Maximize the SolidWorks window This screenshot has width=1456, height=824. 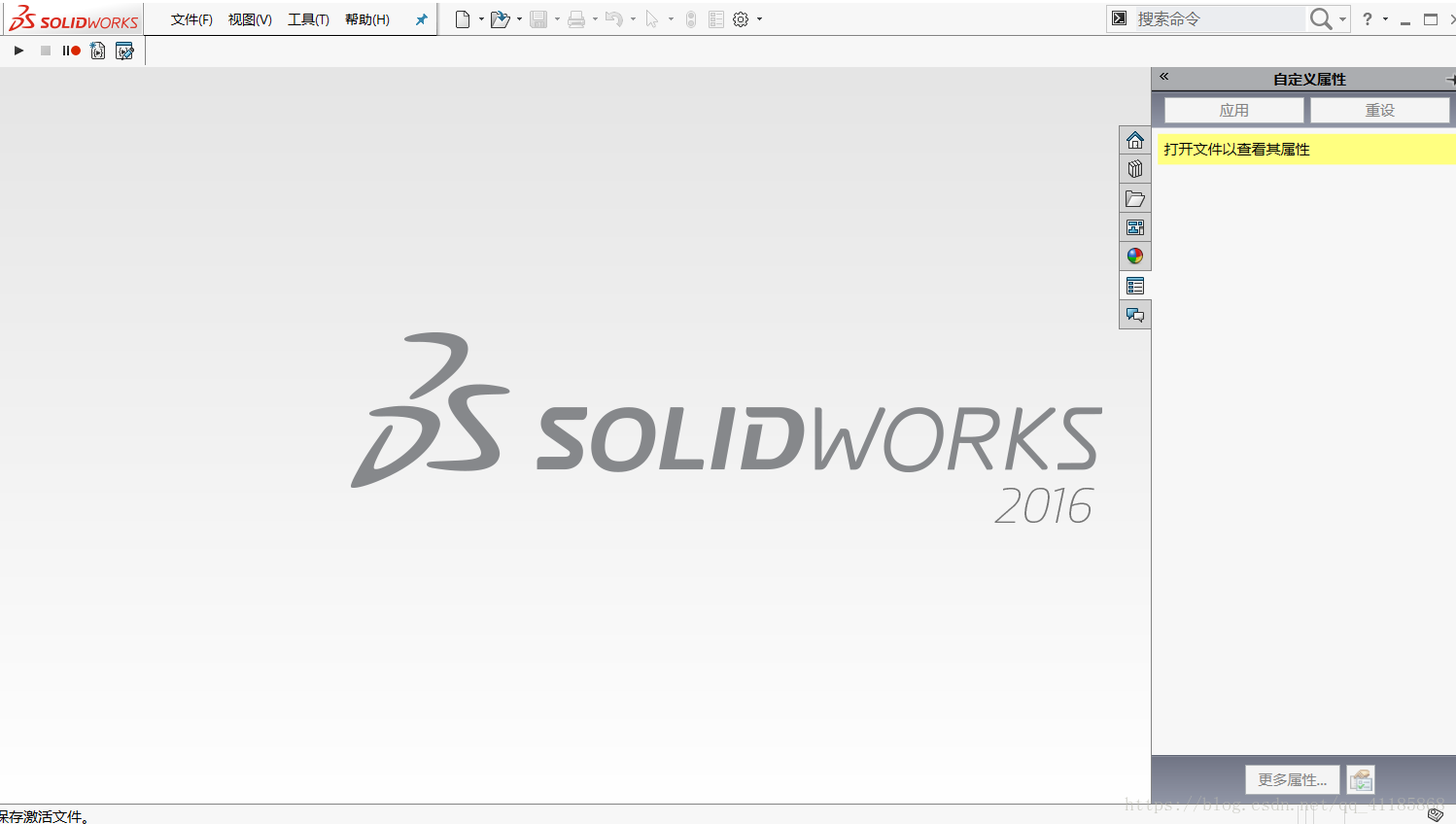pos(1431,19)
